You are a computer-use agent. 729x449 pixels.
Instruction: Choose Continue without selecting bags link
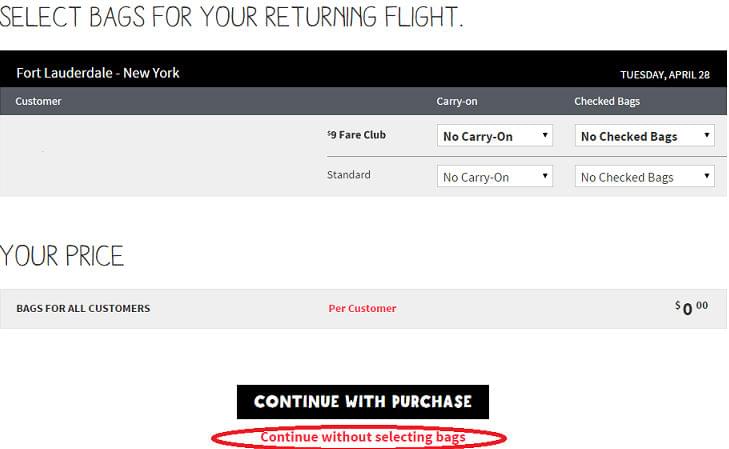363,437
